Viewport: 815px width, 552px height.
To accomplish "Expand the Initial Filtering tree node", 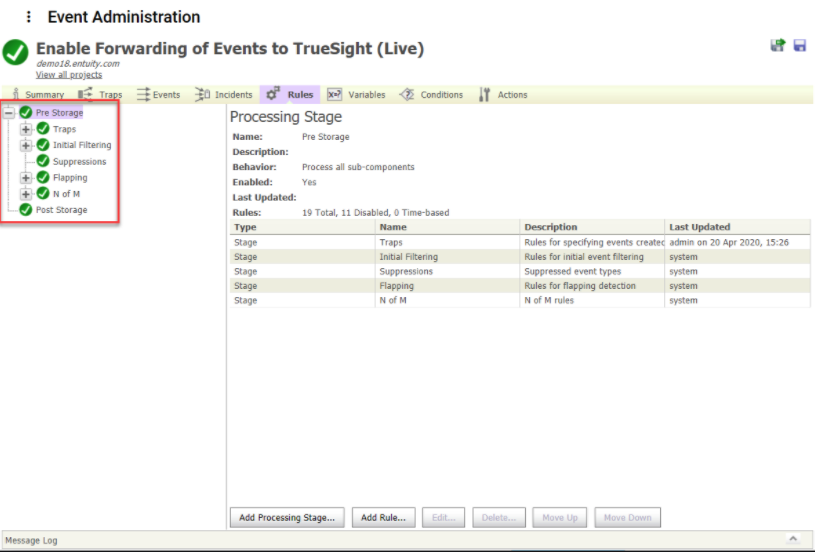I will pos(26,145).
